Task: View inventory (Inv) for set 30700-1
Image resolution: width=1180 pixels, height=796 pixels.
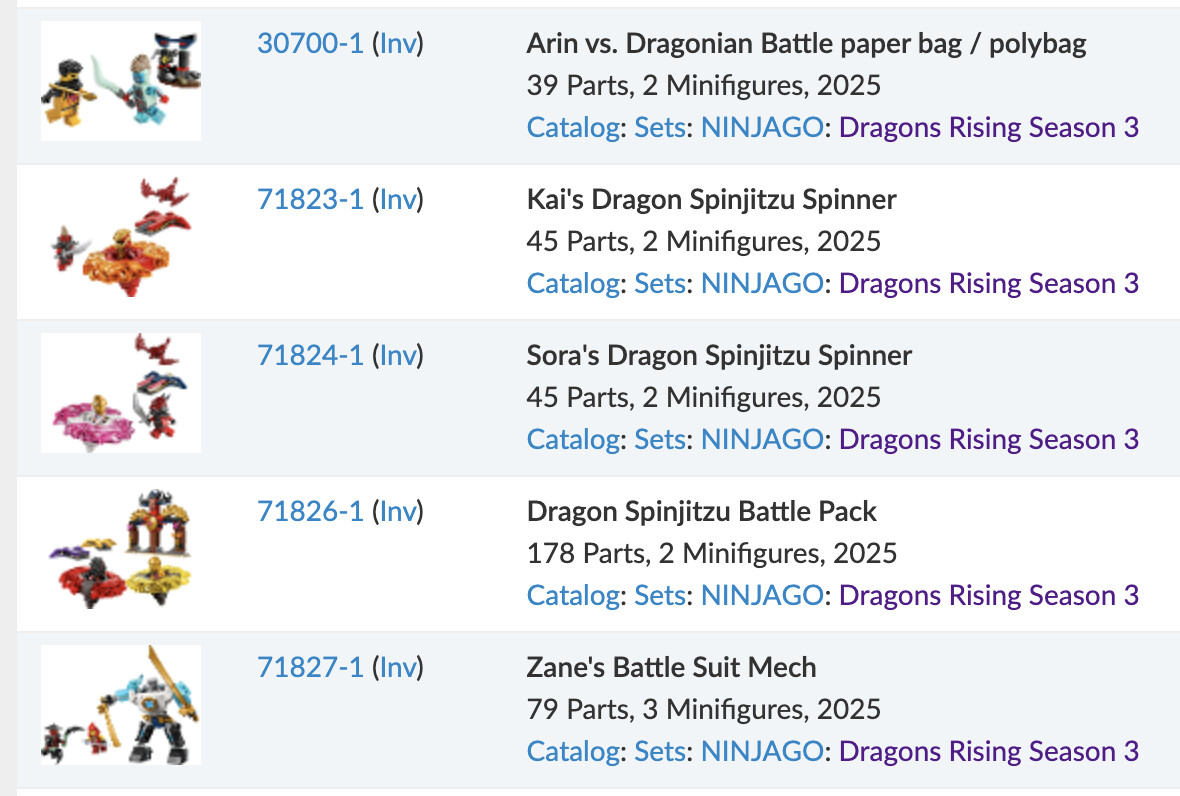Action: click(397, 44)
